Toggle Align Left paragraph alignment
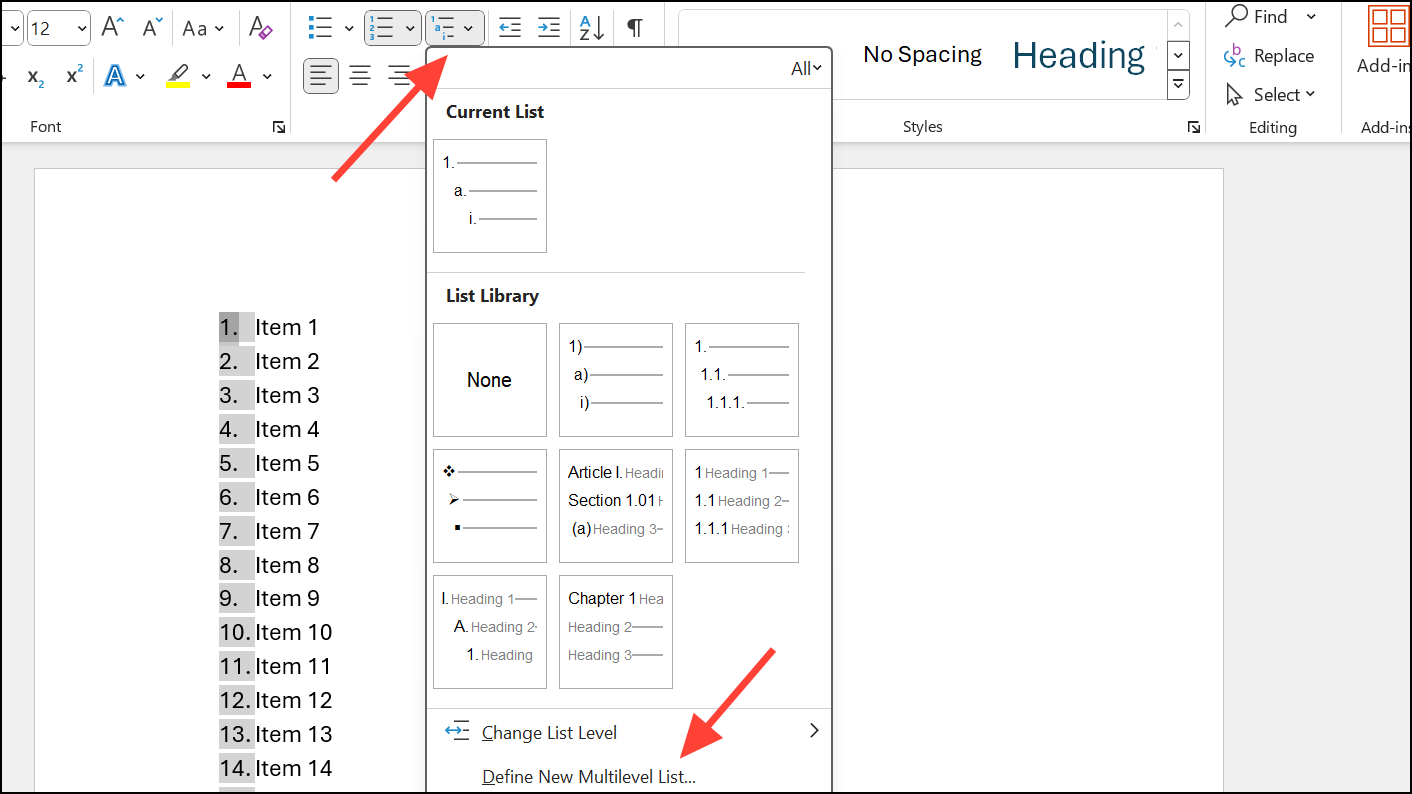 [321, 76]
